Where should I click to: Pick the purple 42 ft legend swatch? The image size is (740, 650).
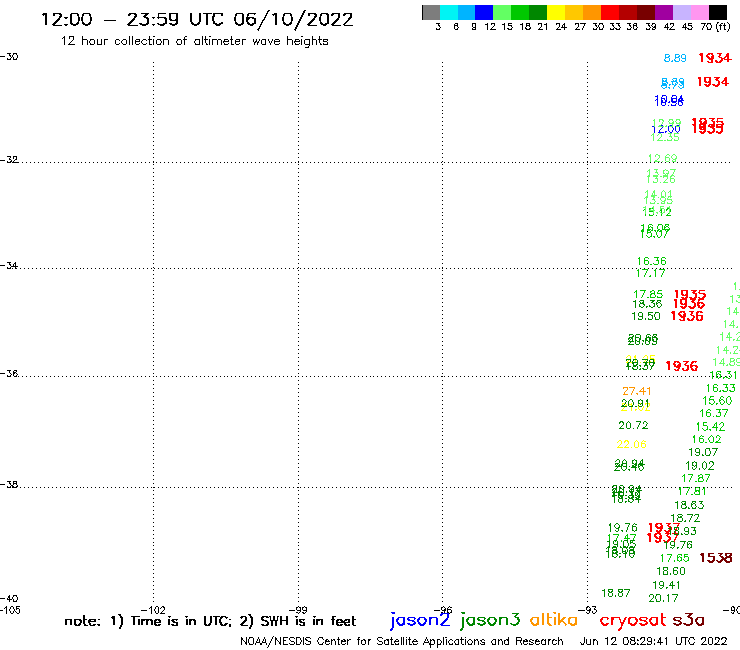664,12
